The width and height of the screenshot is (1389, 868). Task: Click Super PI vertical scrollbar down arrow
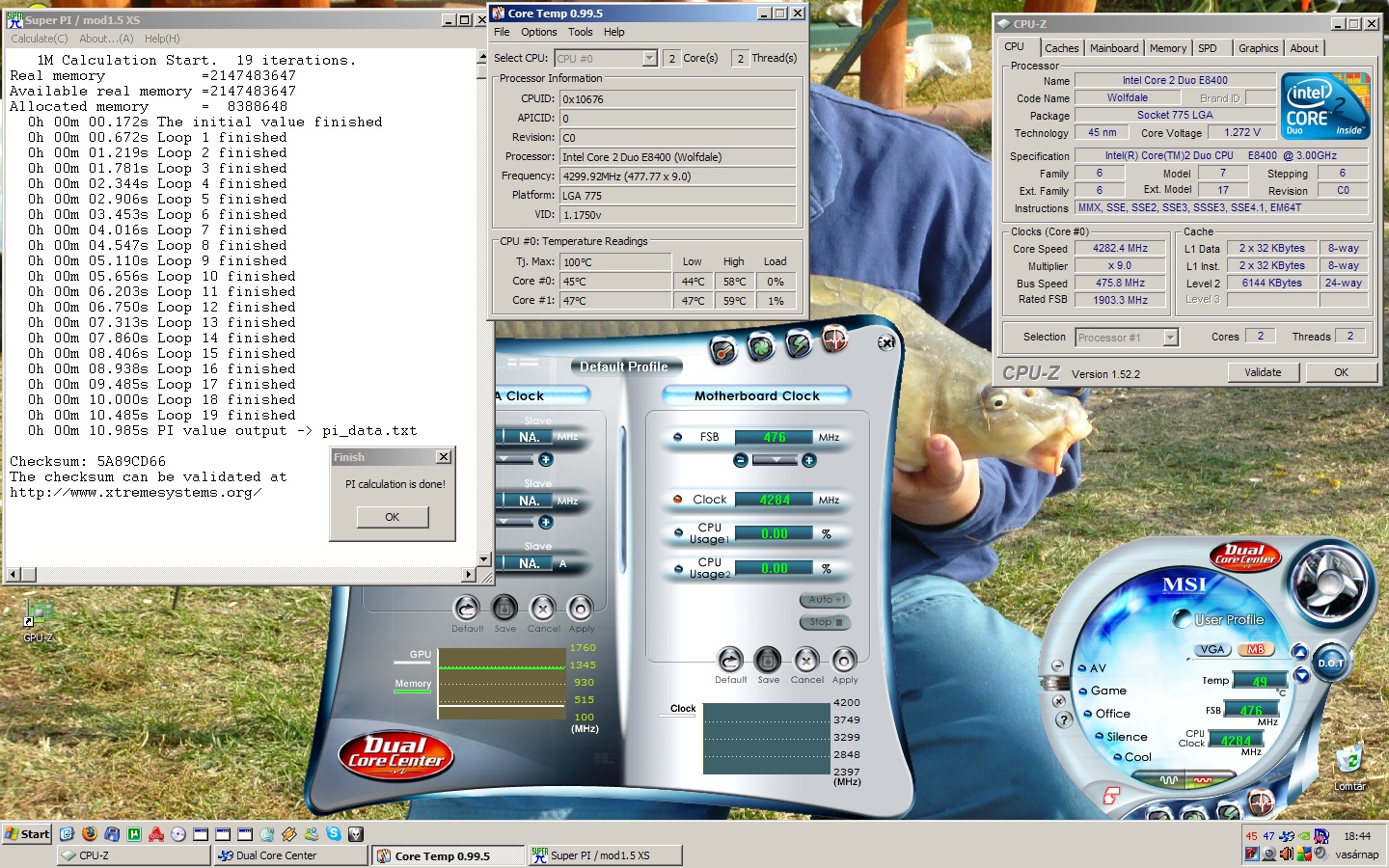[484, 559]
